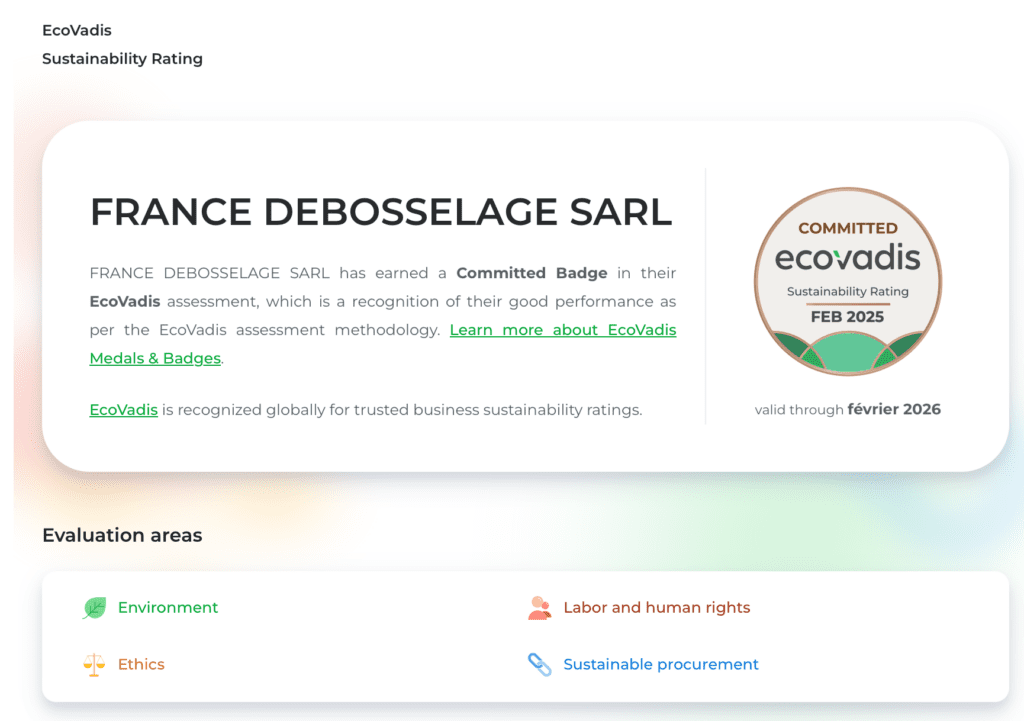Image resolution: width=1024 pixels, height=721 pixels.
Task: Click the Sustainable procurement chain icon
Action: tap(539, 665)
